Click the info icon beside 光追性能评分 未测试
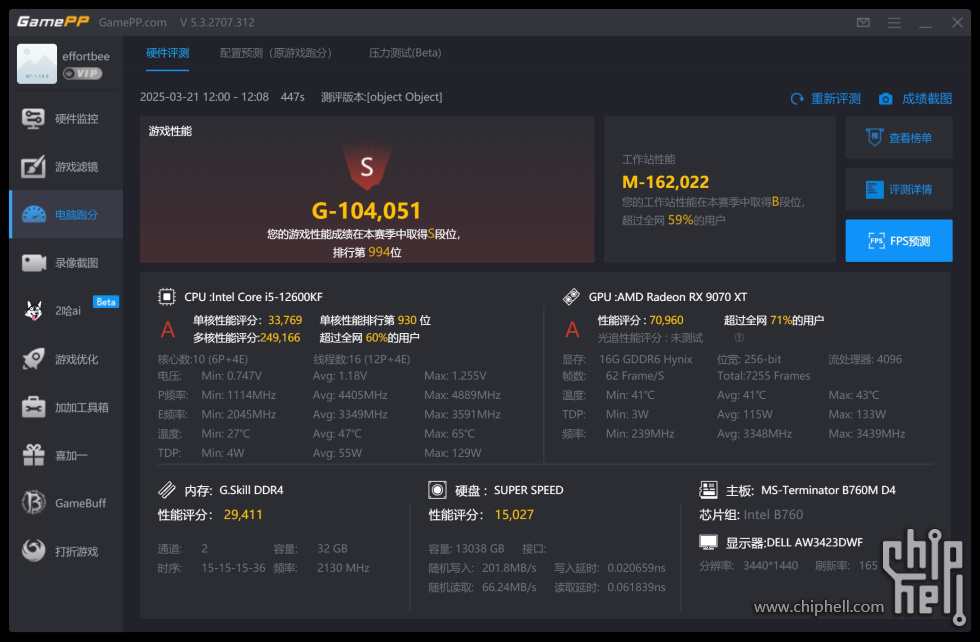The height and width of the screenshot is (642, 980). click(739, 338)
